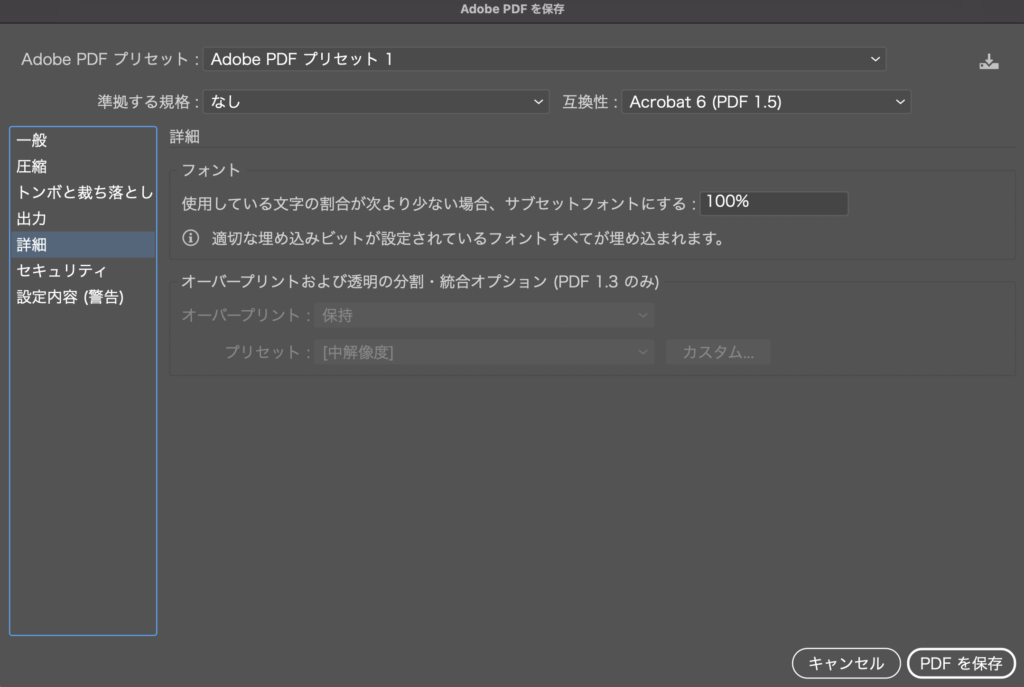Click the カスタム... button

point(718,352)
